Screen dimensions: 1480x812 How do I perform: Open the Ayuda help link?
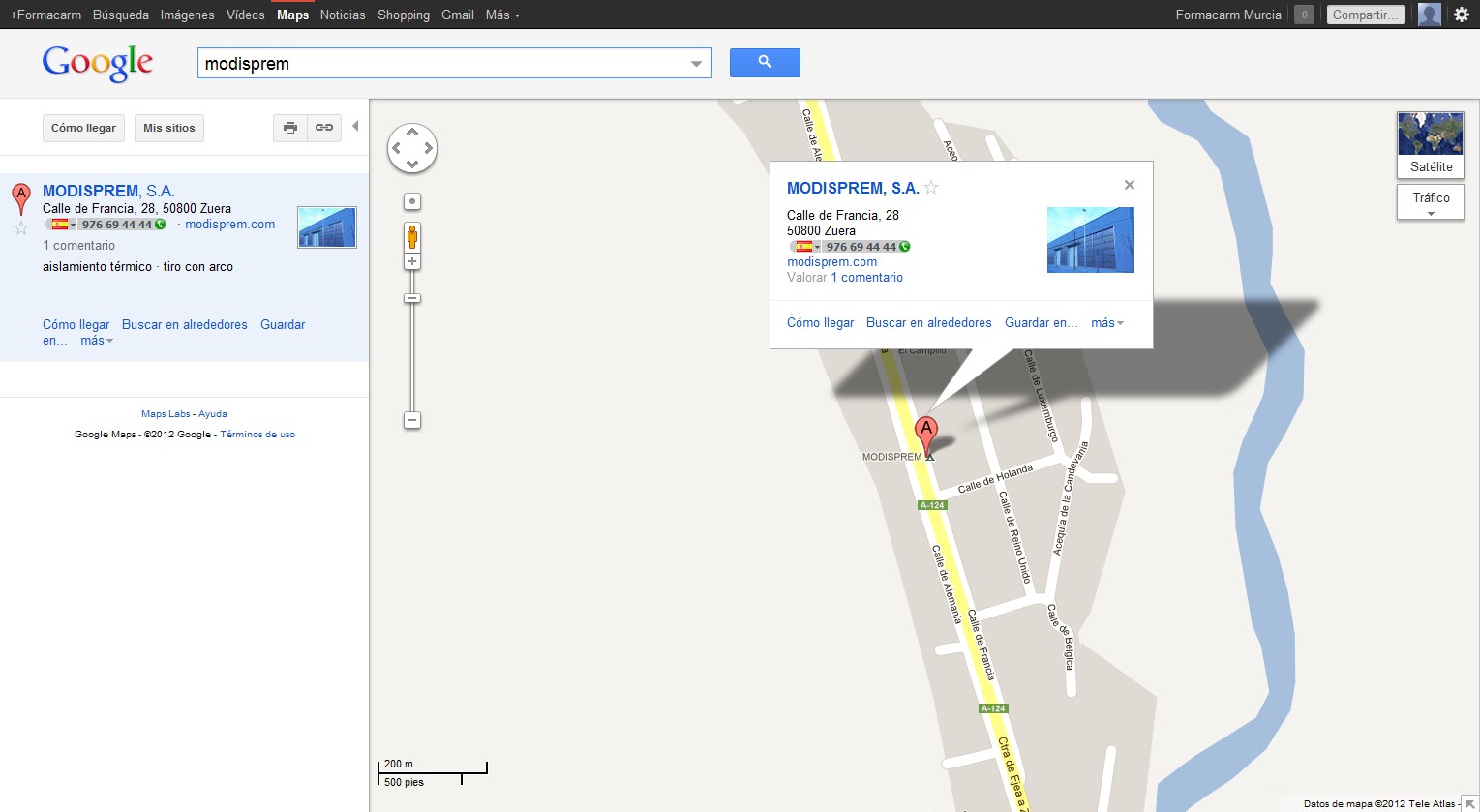tap(213, 414)
